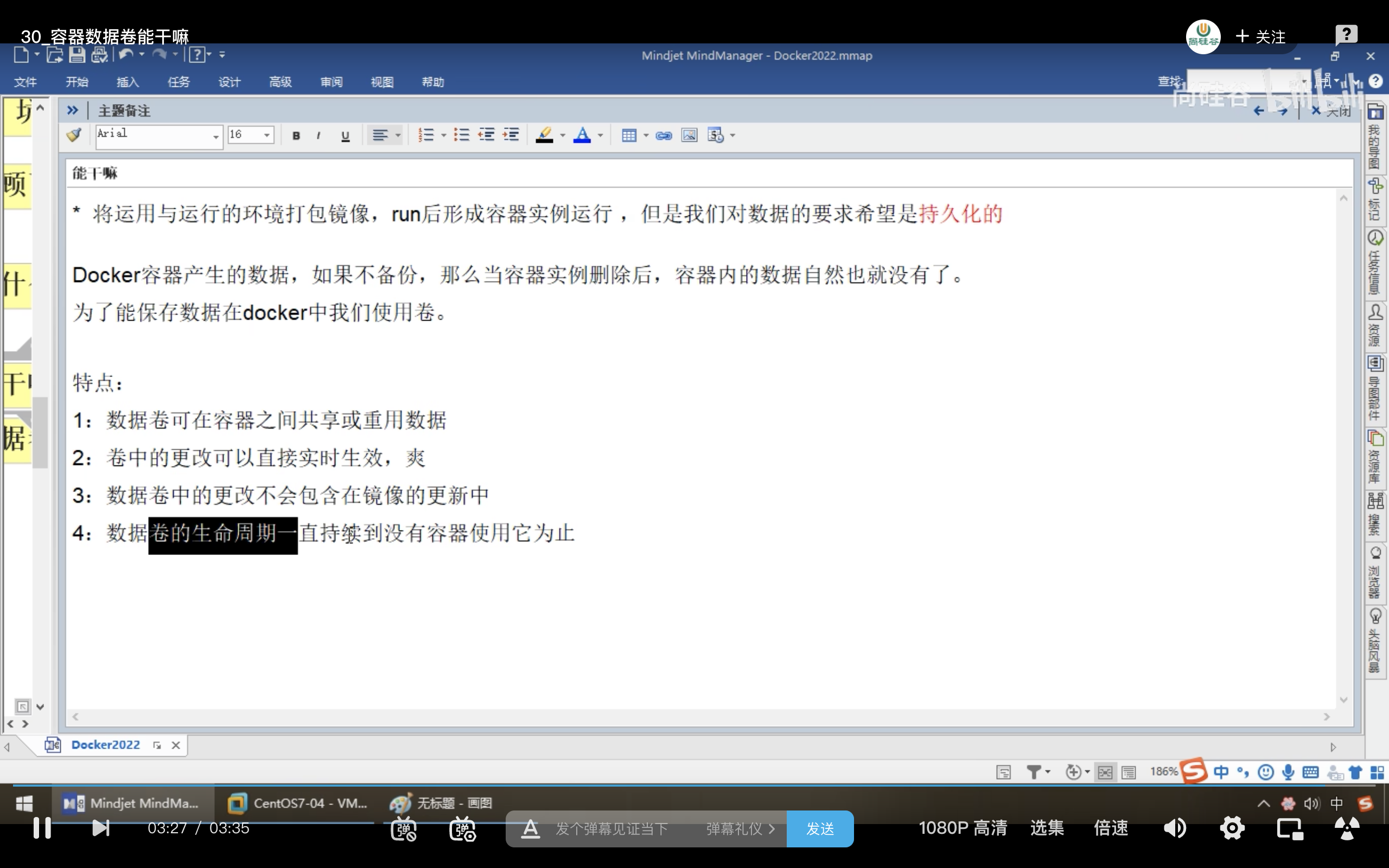The height and width of the screenshot is (868, 1389).
Task: Click the save icon in quick access toolbar
Action: tap(77, 55)
